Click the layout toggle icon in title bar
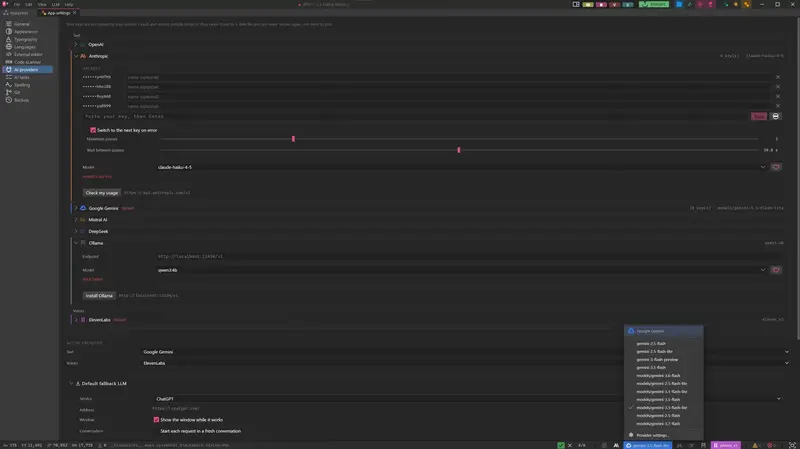Screen dimensions: 800x449 pos(576,4)
